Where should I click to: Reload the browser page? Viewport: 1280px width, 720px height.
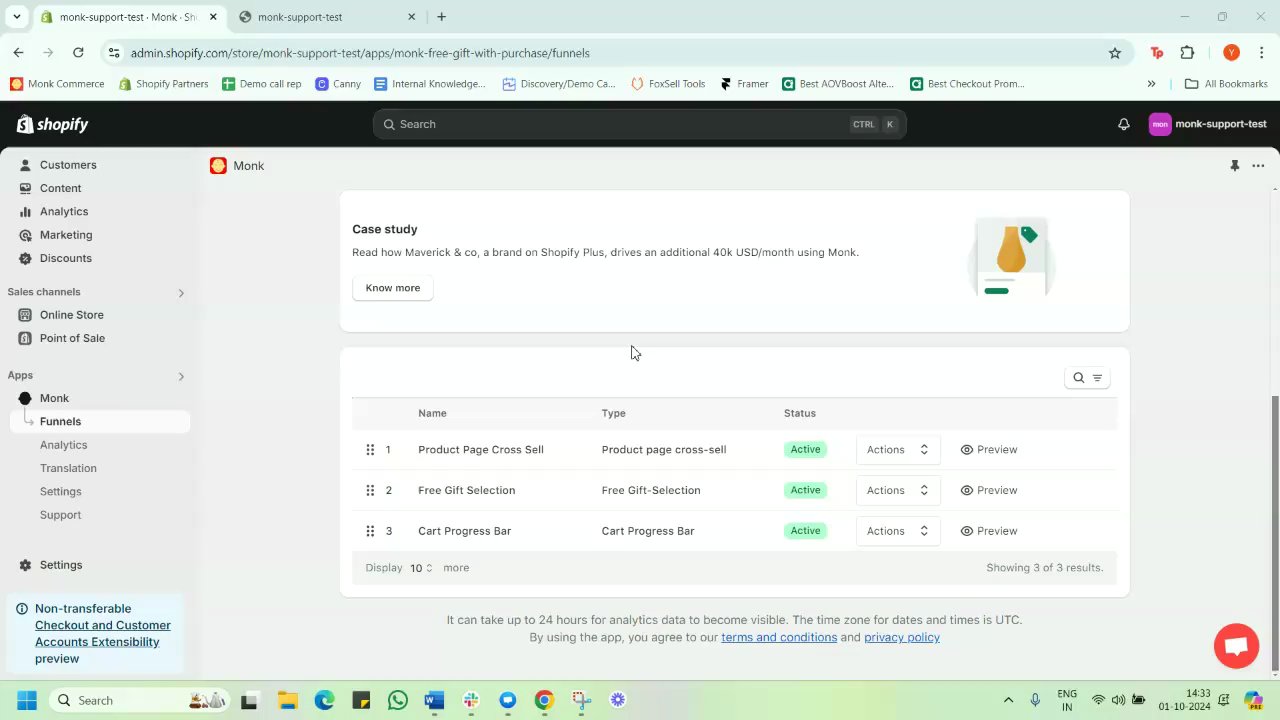click(78, 52)
